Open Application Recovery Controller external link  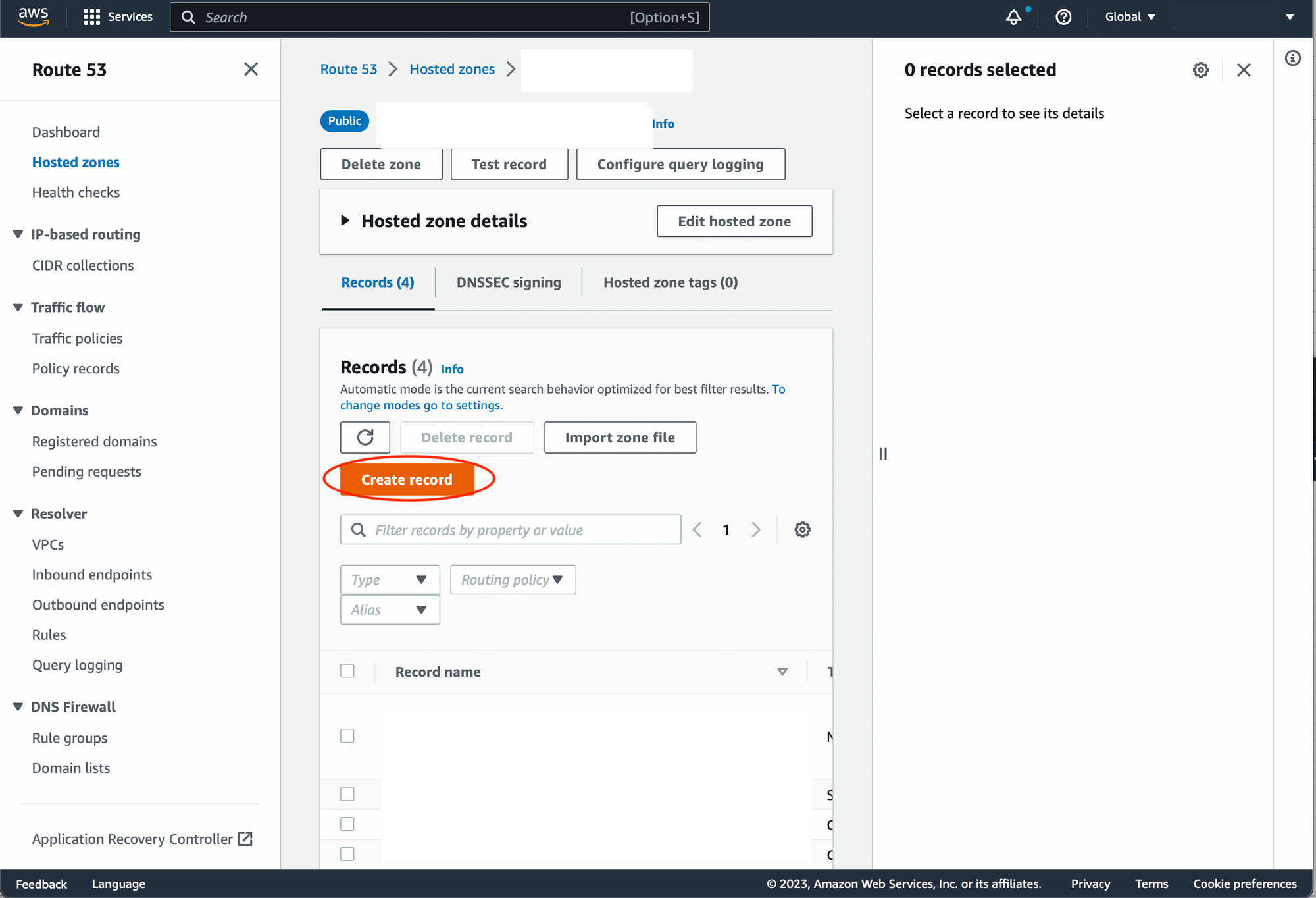[142, 839]
